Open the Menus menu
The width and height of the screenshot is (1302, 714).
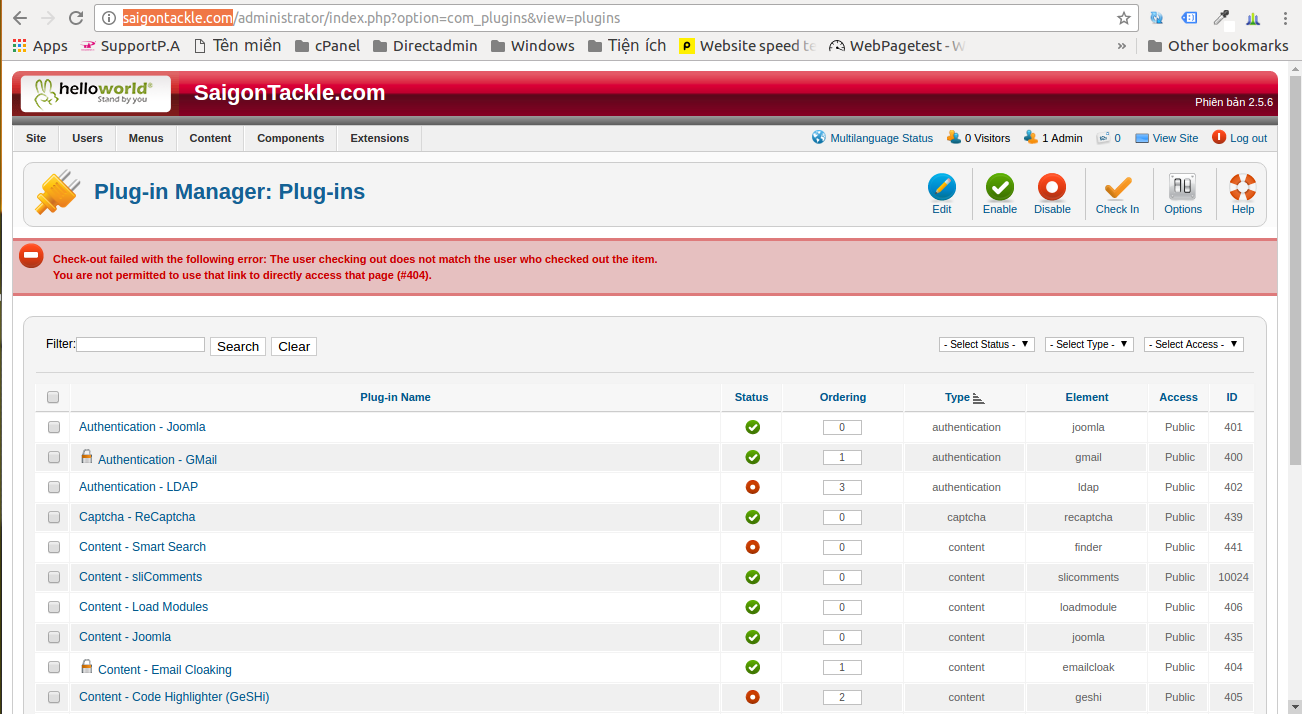[146, 138]
